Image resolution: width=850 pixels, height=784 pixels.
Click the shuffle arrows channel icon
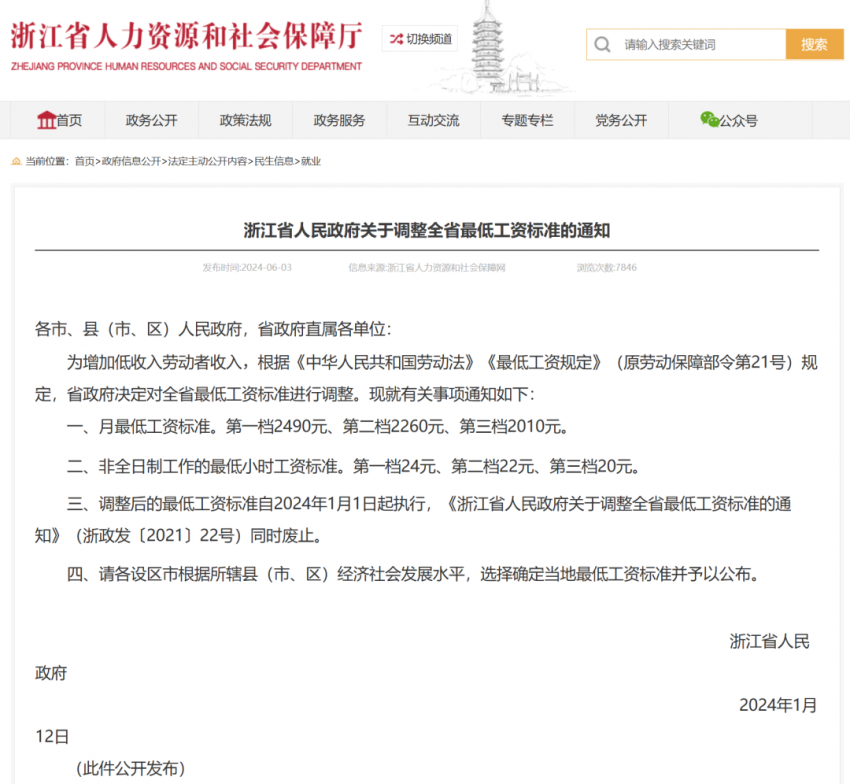(396, 39)
